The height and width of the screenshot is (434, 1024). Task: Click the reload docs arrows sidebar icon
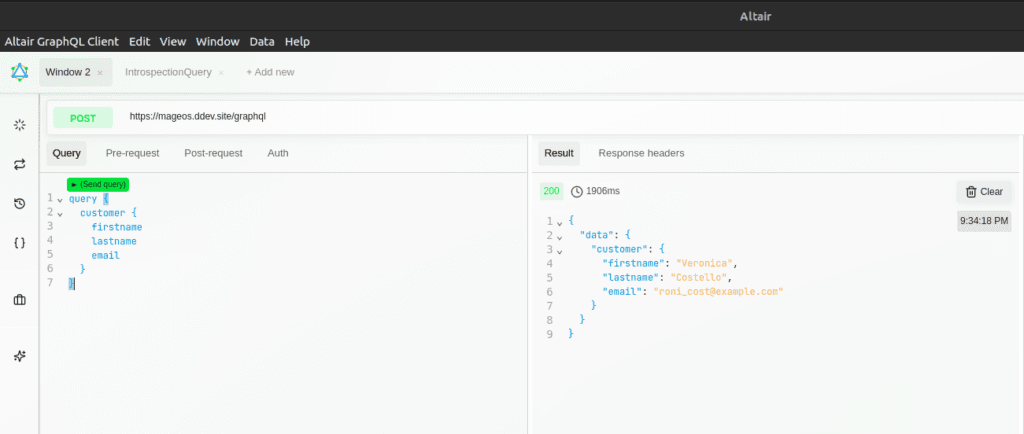(x=20, y=164)
